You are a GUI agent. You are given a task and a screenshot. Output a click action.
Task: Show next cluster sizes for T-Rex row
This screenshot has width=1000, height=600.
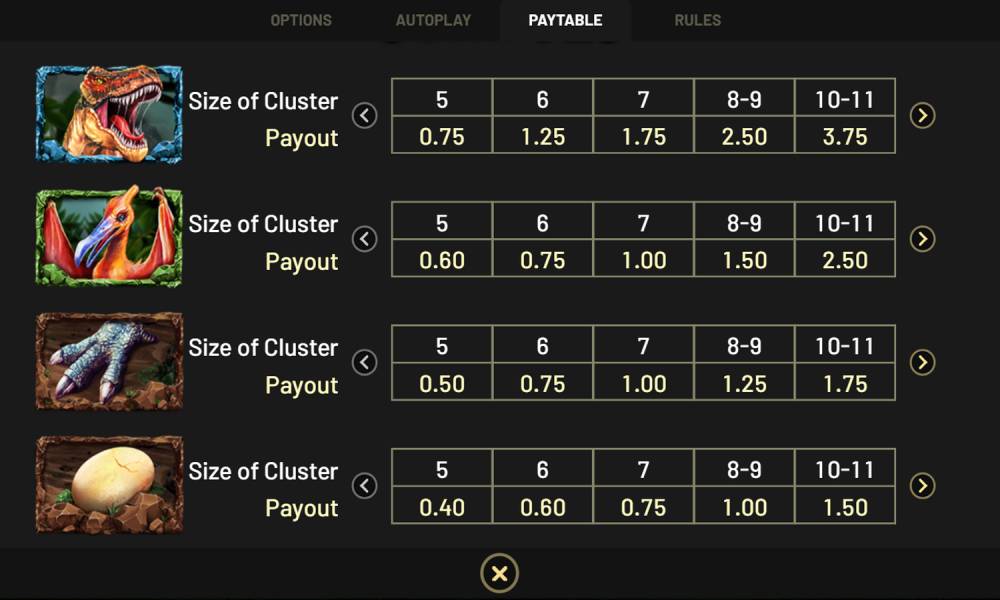tap(922, 115)
